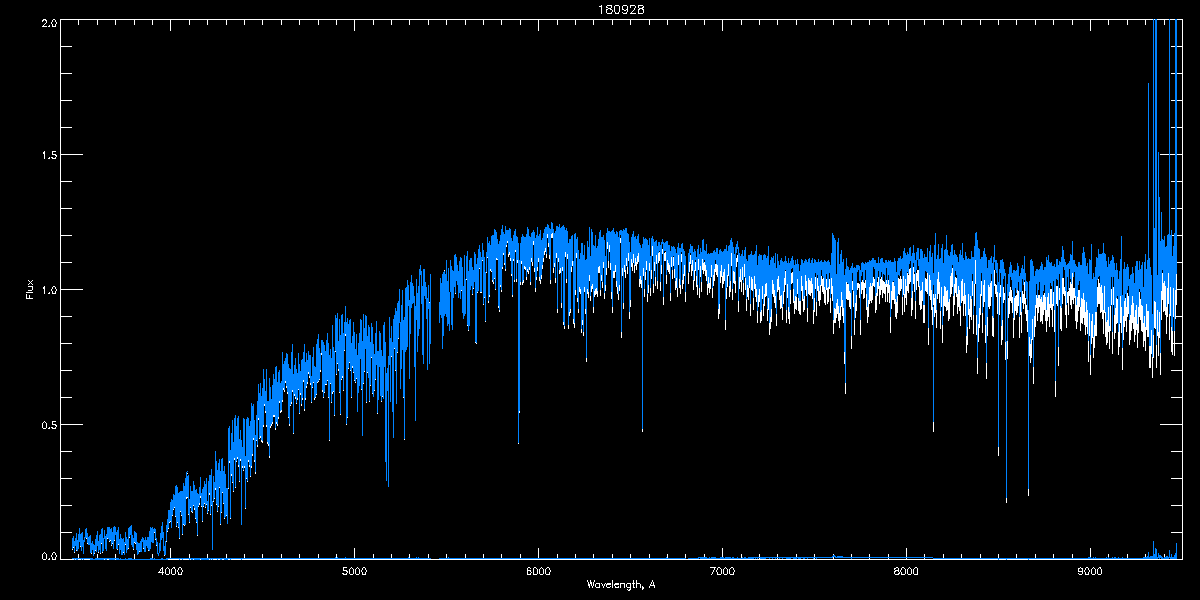Select the 4000 wavelength tick label
The image size is (1200, 600).
pos(171,572)
